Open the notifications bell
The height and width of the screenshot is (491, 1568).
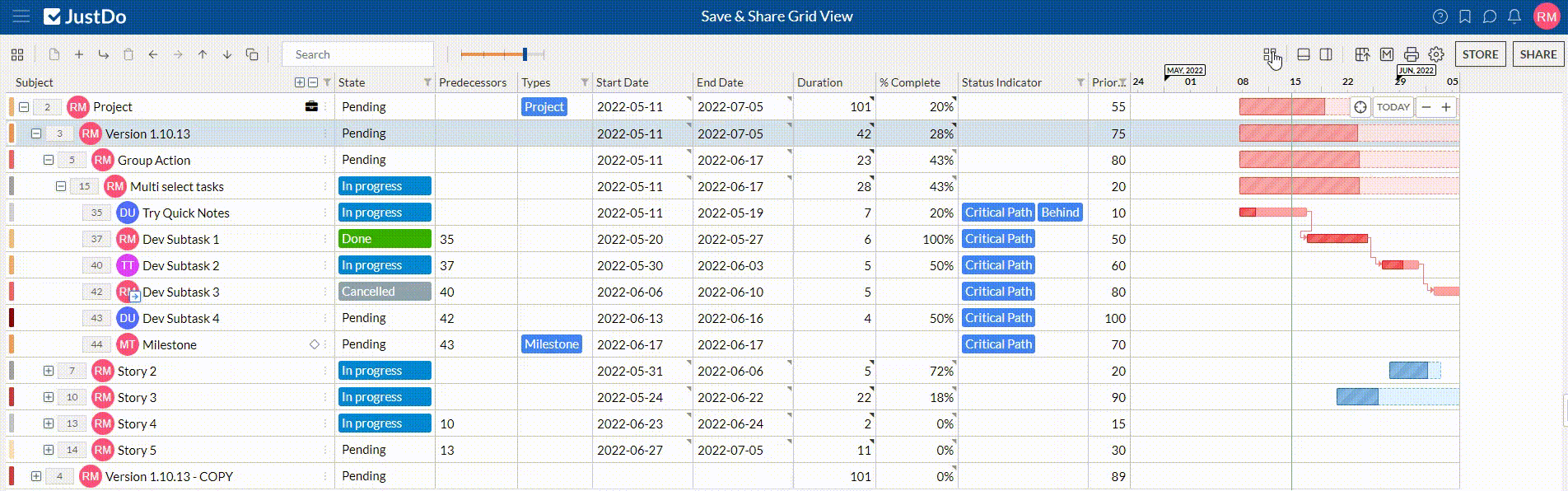pyautogui.click(x=1514, y=16)
